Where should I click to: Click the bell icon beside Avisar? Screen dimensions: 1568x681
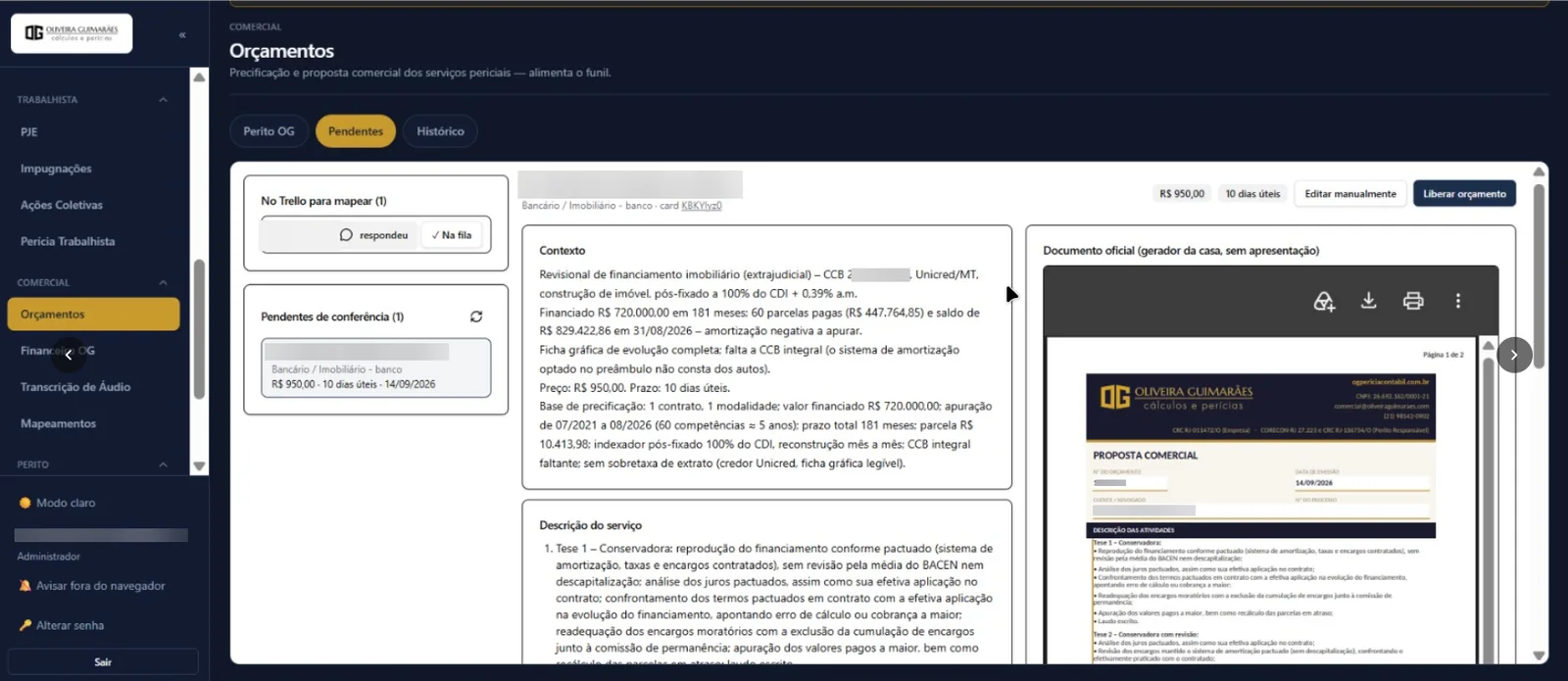25,586
